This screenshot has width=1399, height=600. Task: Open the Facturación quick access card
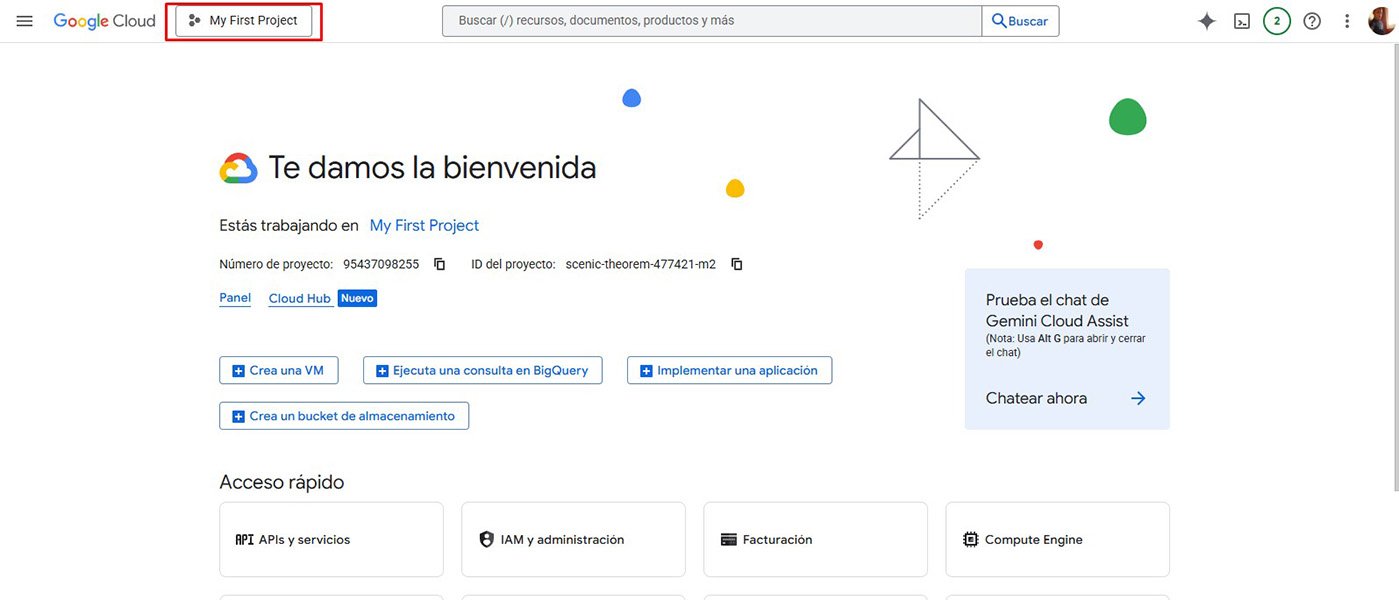(x=815, y=539)
